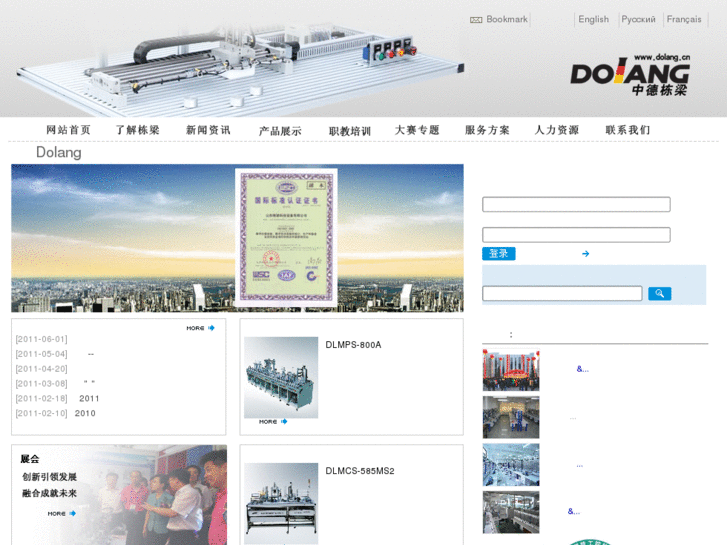Switch the site language to Français

[x=684, y=19]
